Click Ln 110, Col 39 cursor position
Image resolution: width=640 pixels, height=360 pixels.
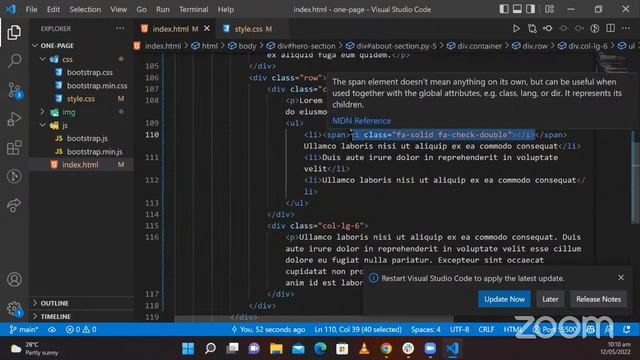(358, 329)
